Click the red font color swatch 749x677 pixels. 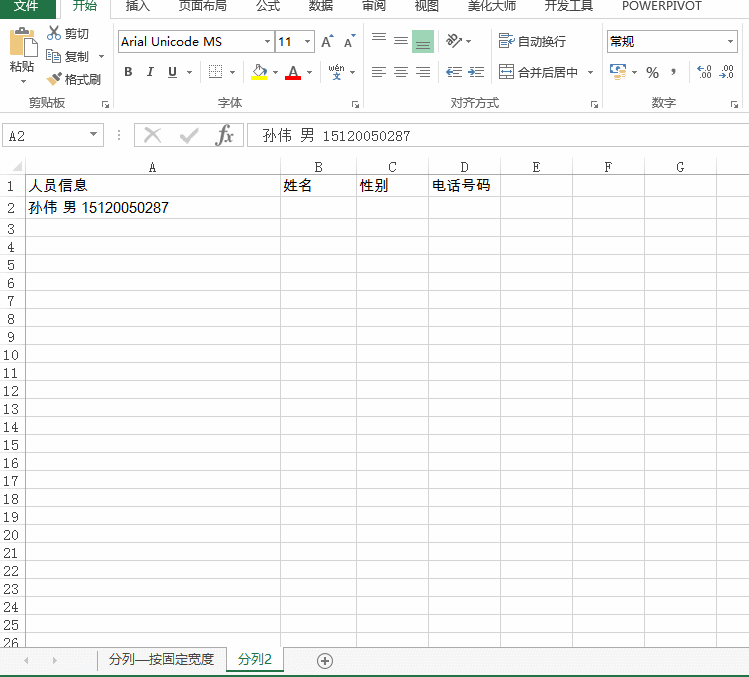coord(292,72)
